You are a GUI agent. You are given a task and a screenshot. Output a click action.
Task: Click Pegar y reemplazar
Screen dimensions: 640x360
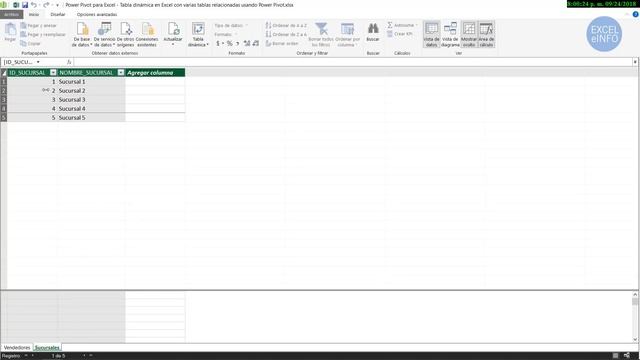[43, 35]
